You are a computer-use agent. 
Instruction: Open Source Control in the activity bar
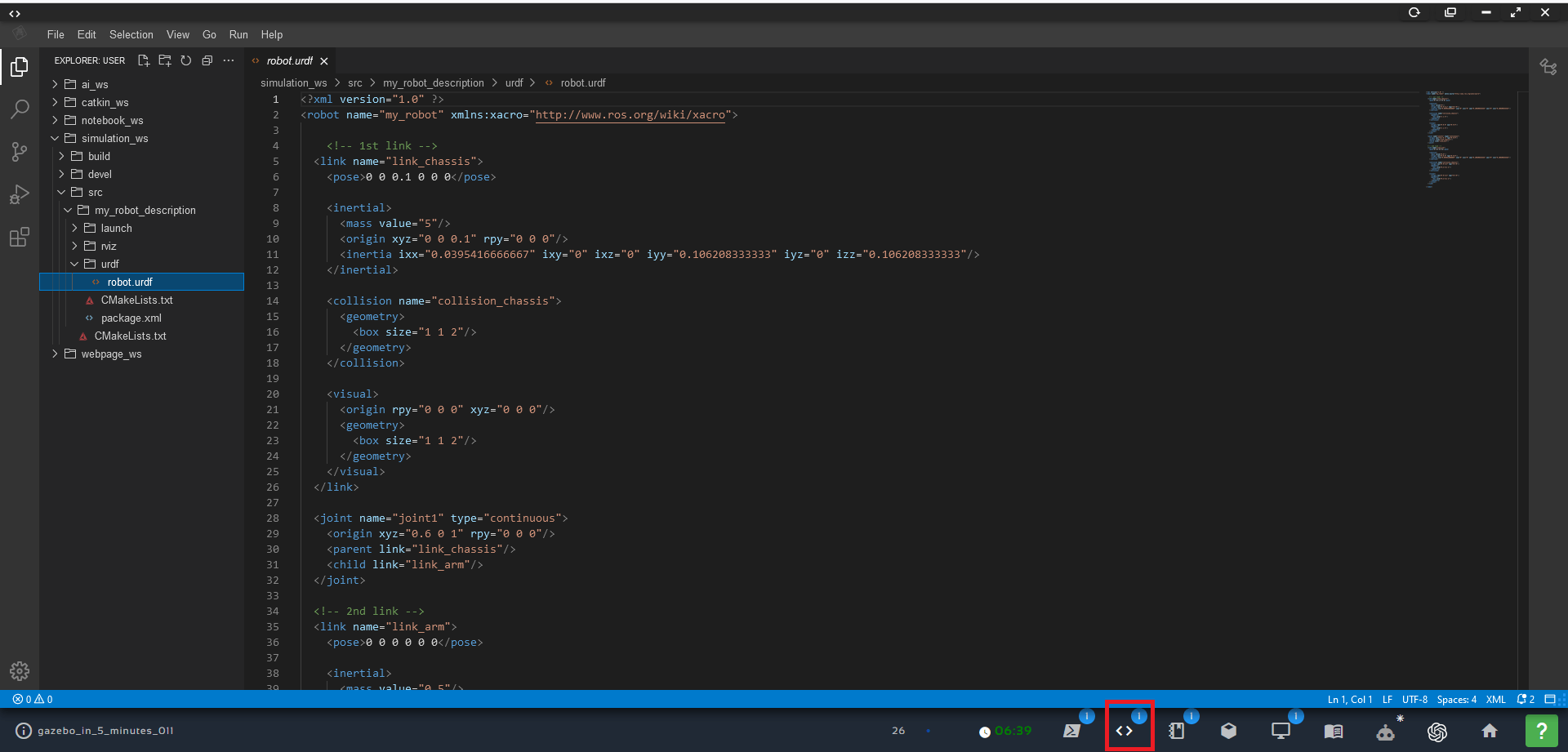[x=19, y=152]
